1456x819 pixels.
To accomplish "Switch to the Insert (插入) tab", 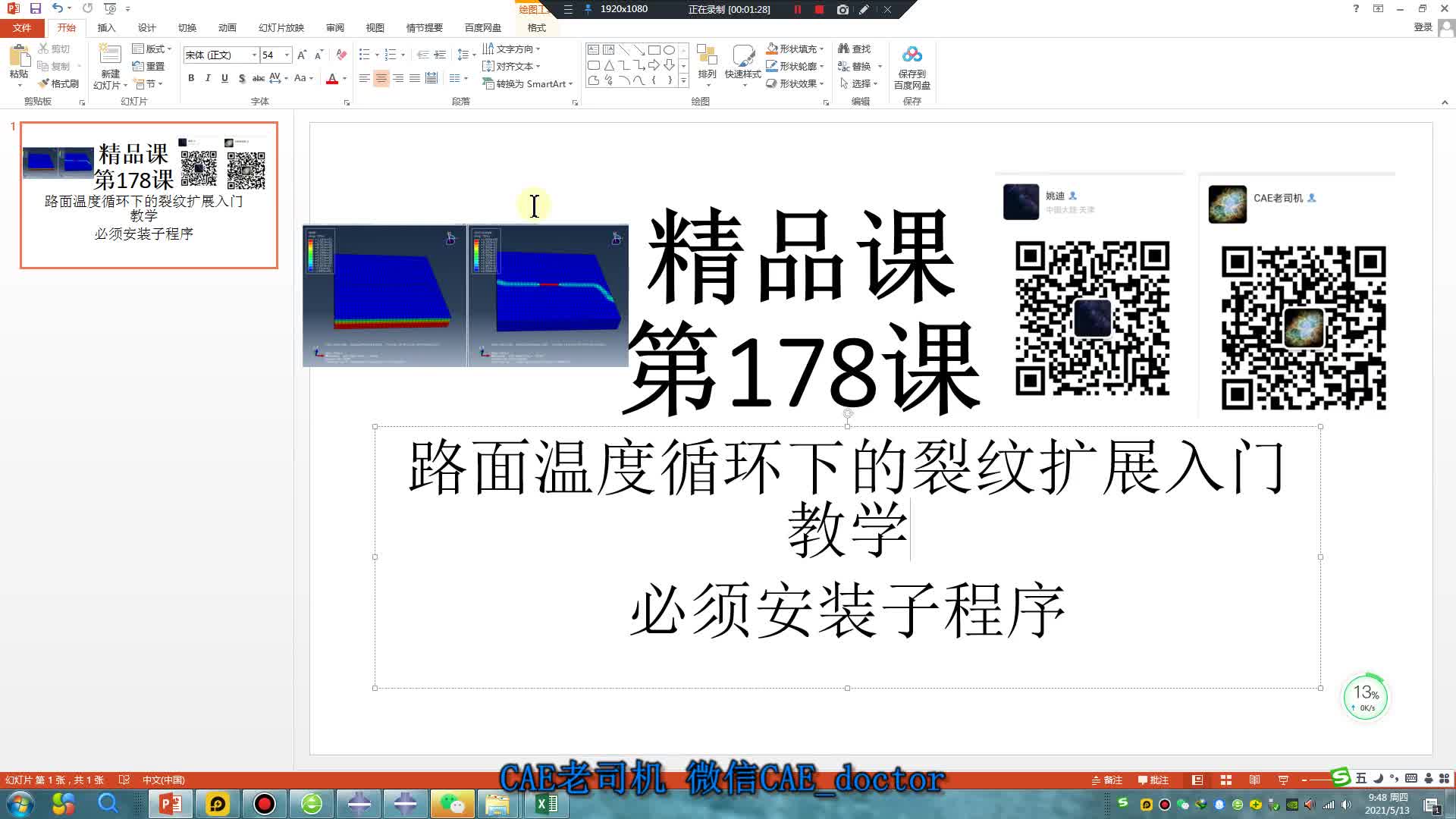I will coord(106,27).
